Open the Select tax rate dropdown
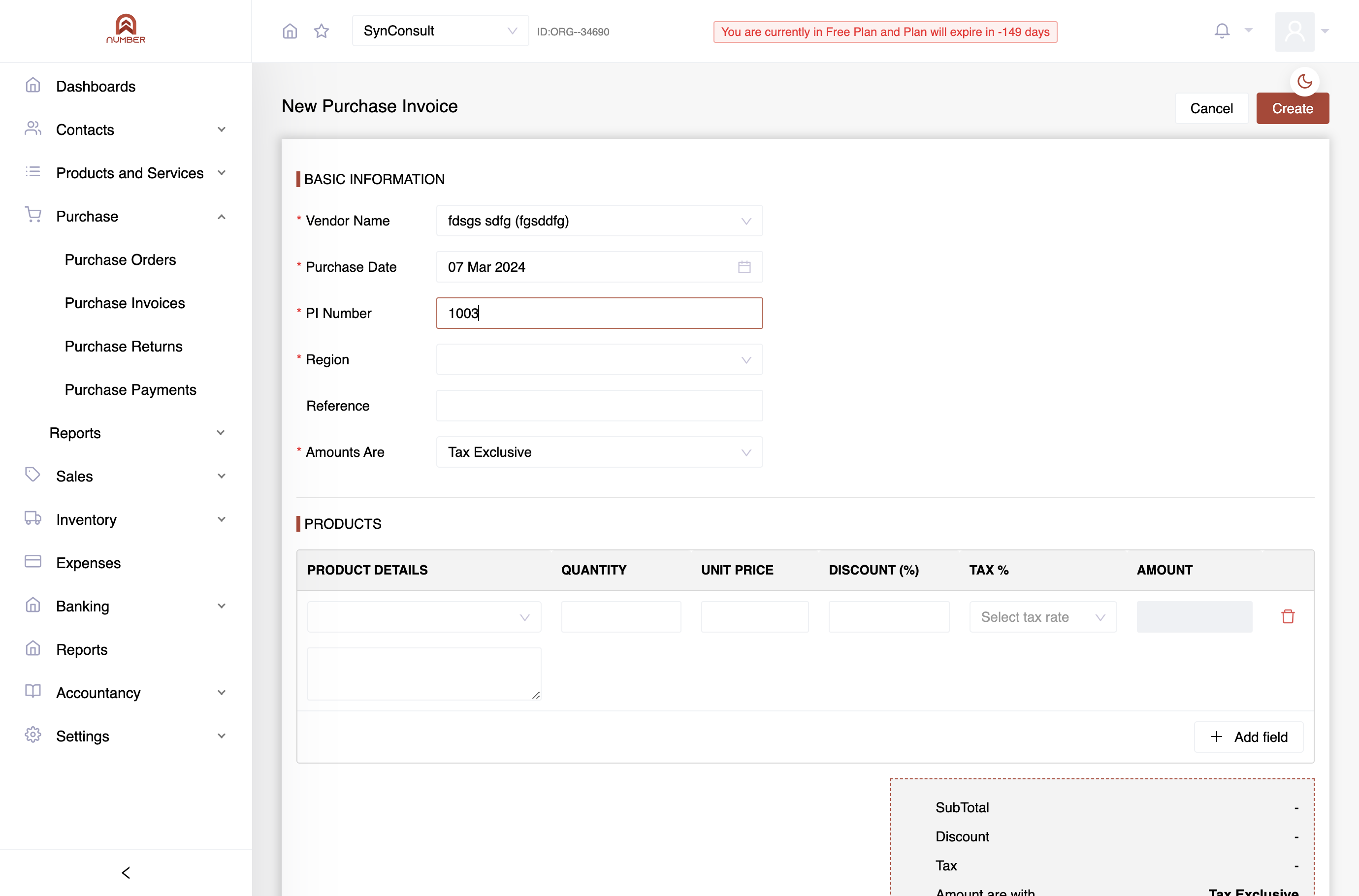This screenshot has height=896, width=1359. coord(1042,616)
